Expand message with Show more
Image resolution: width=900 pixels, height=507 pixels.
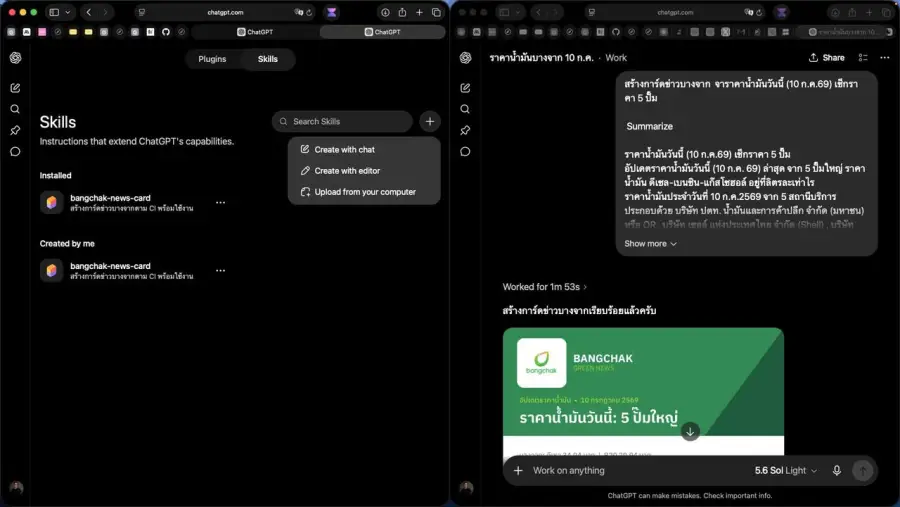pyautogui.click(x=650, y=243)
